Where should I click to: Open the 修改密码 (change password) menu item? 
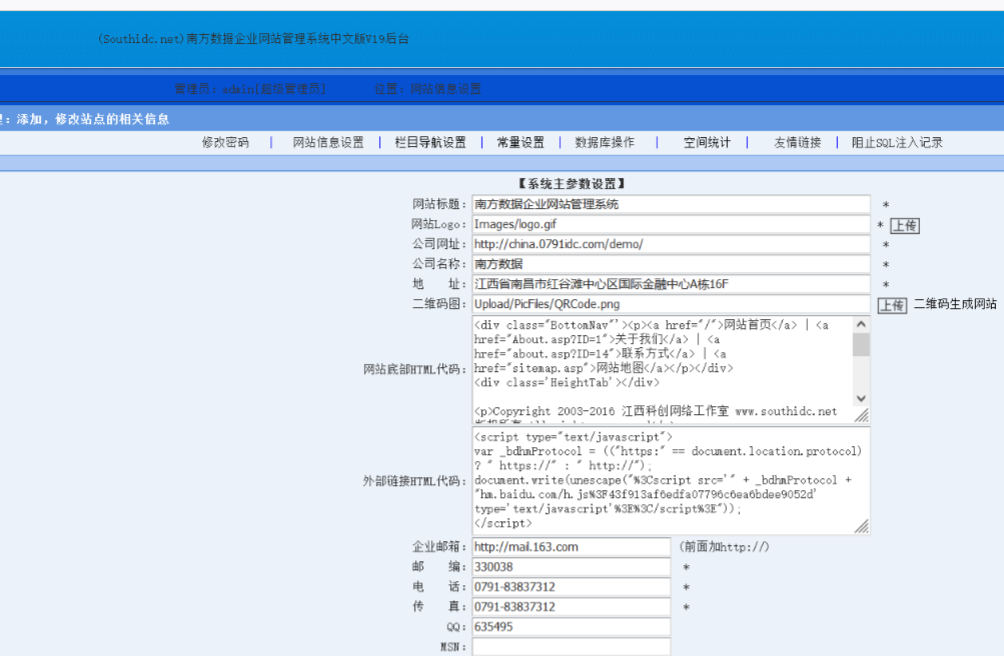(228, 142)
